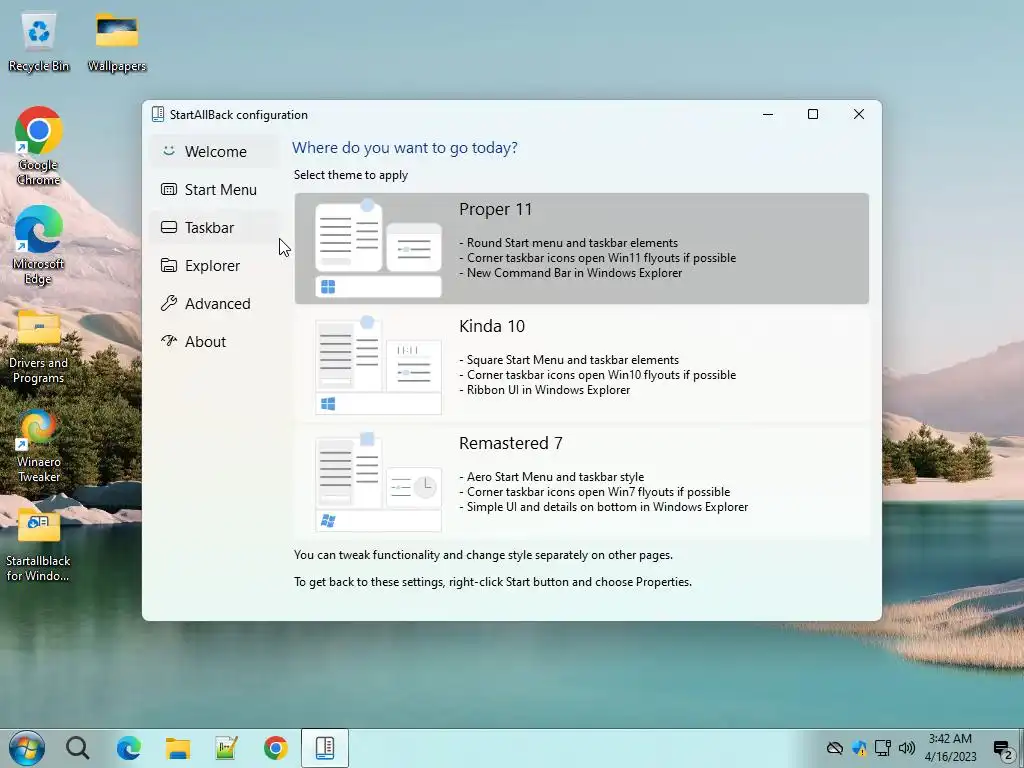
Task: Open notification center with 2 badge
Action: 1002,749
